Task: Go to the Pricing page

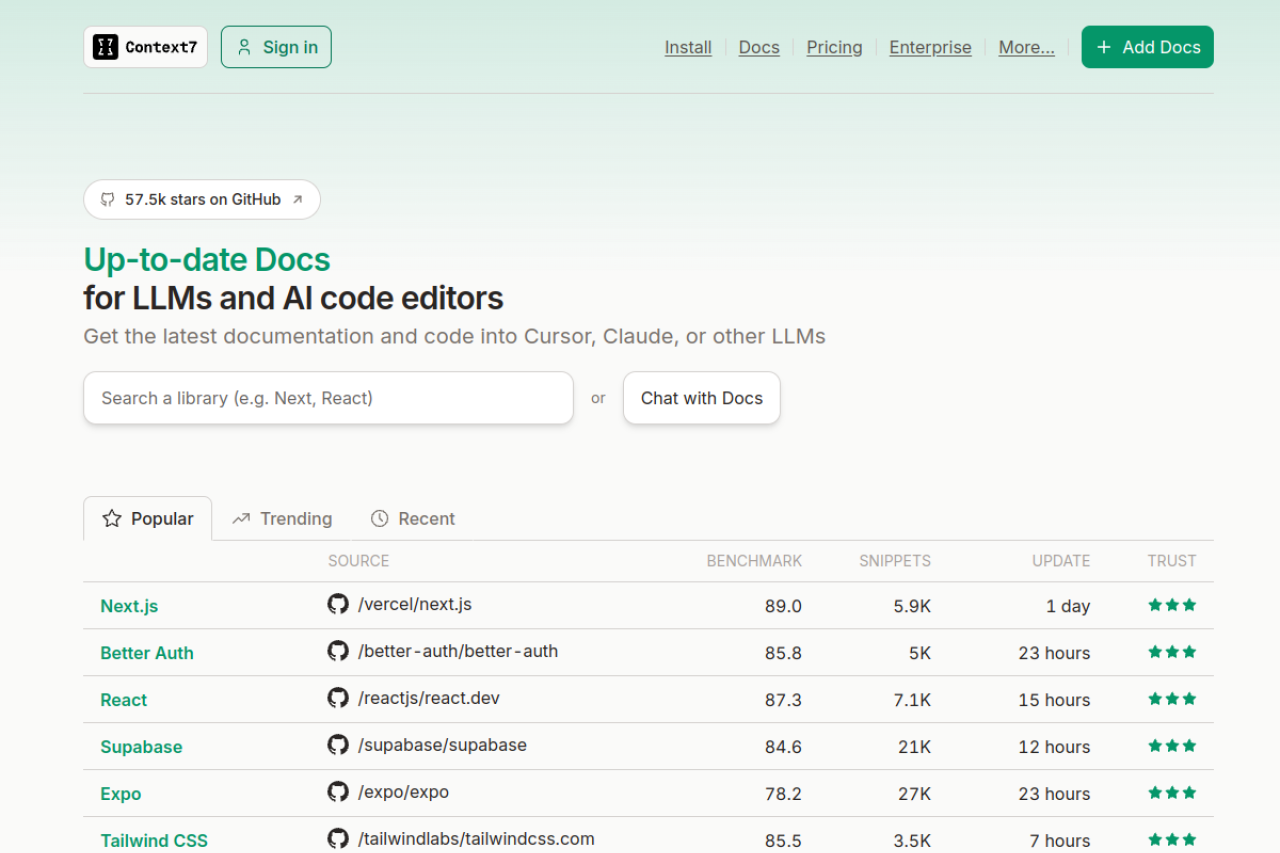Action: pos(834,47)
